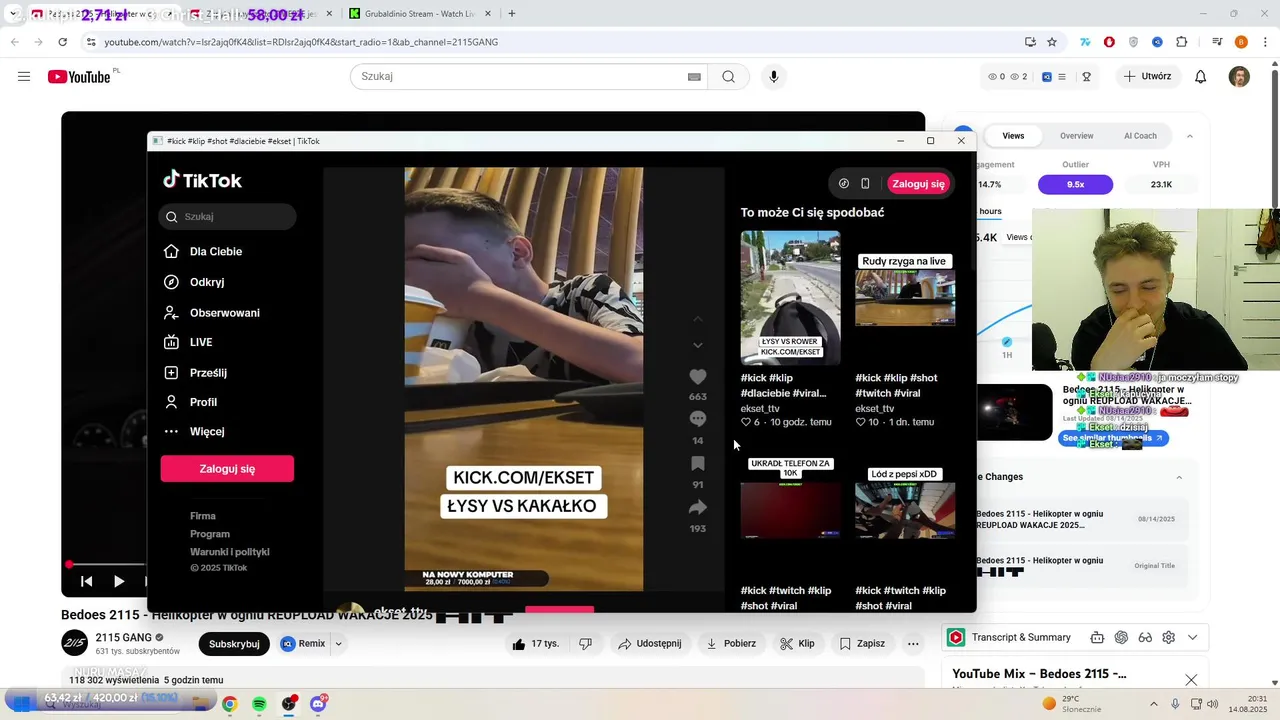Open Spotify from the taskbar

point(259,704)
